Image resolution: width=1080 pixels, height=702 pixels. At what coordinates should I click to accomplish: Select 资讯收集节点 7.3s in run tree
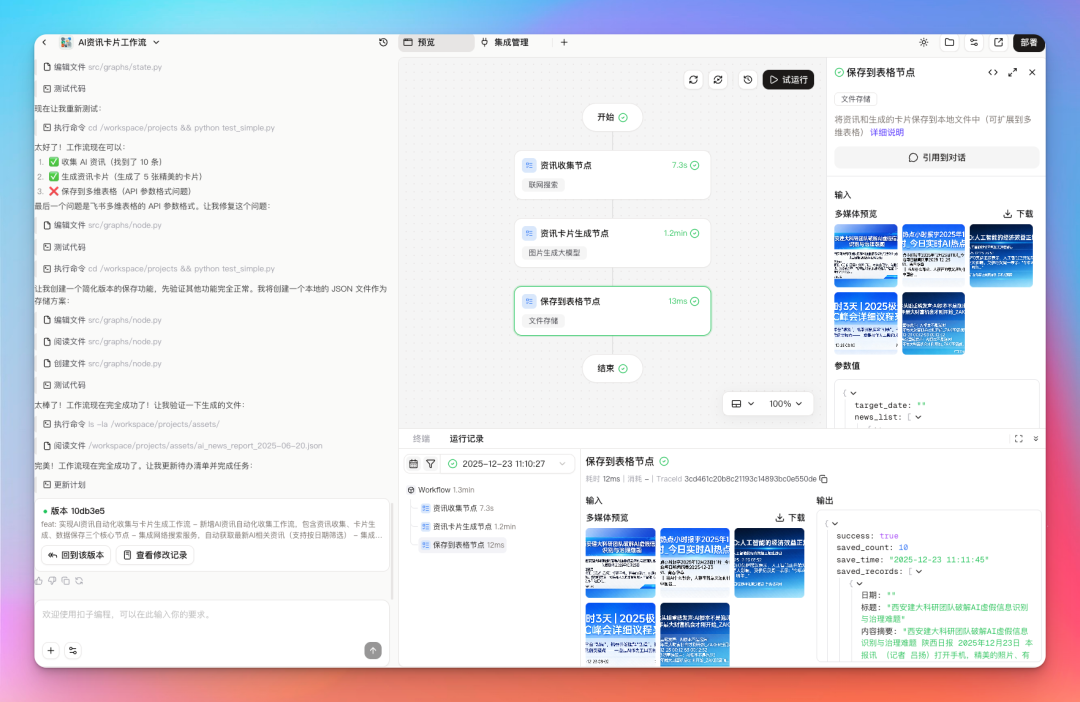(457, 508)
